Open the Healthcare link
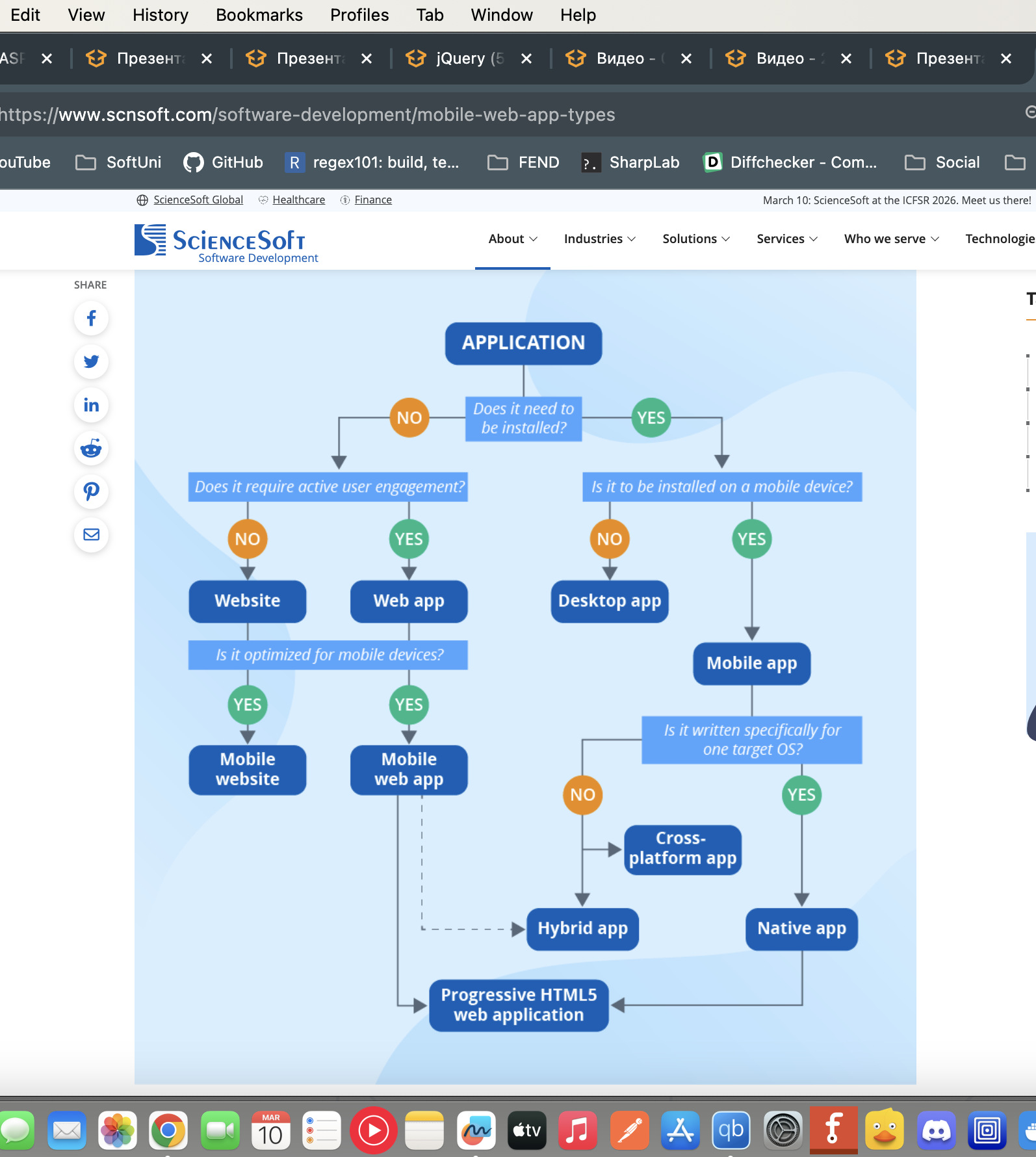 [298, 200]
